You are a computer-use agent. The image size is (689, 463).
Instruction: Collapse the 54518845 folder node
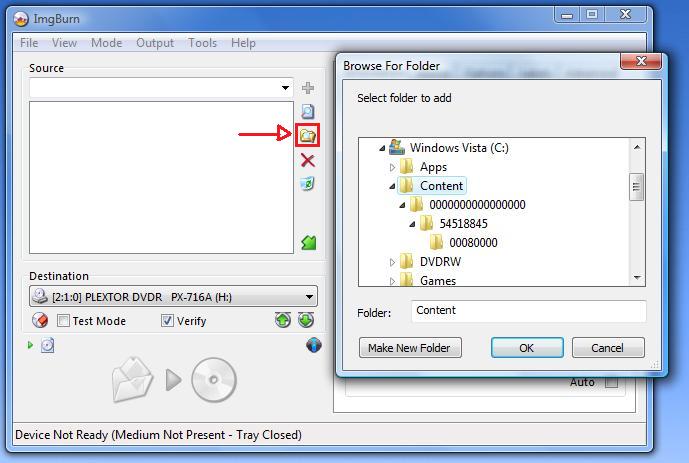click(412, 224)
